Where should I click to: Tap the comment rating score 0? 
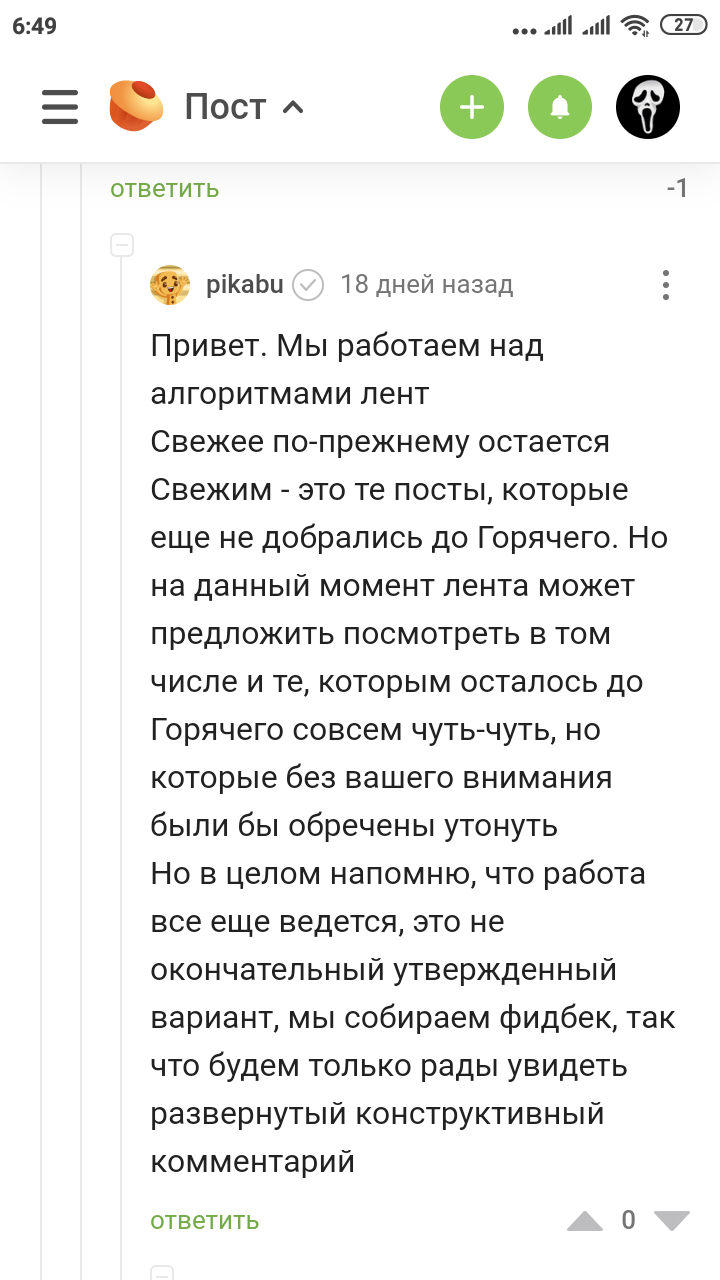coord(628,1220)
